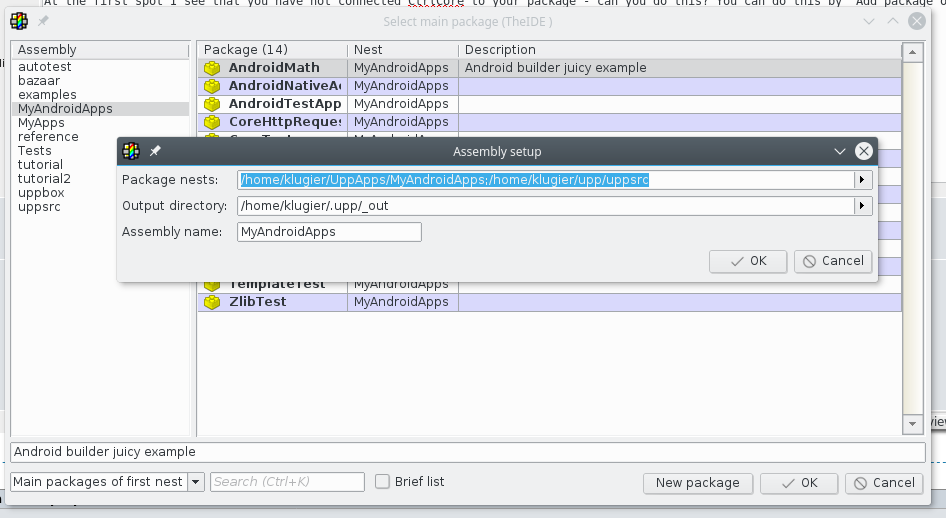Open the Package nests browse arrow
This screenshot has width=946, height=518.
(861, 180)
